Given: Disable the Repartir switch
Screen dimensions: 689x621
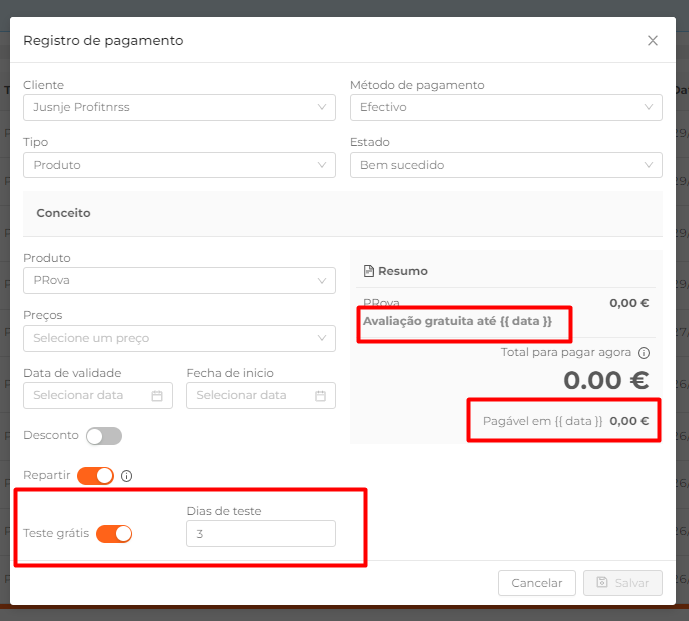Looking at the screenshot, I should click(95, 476).
